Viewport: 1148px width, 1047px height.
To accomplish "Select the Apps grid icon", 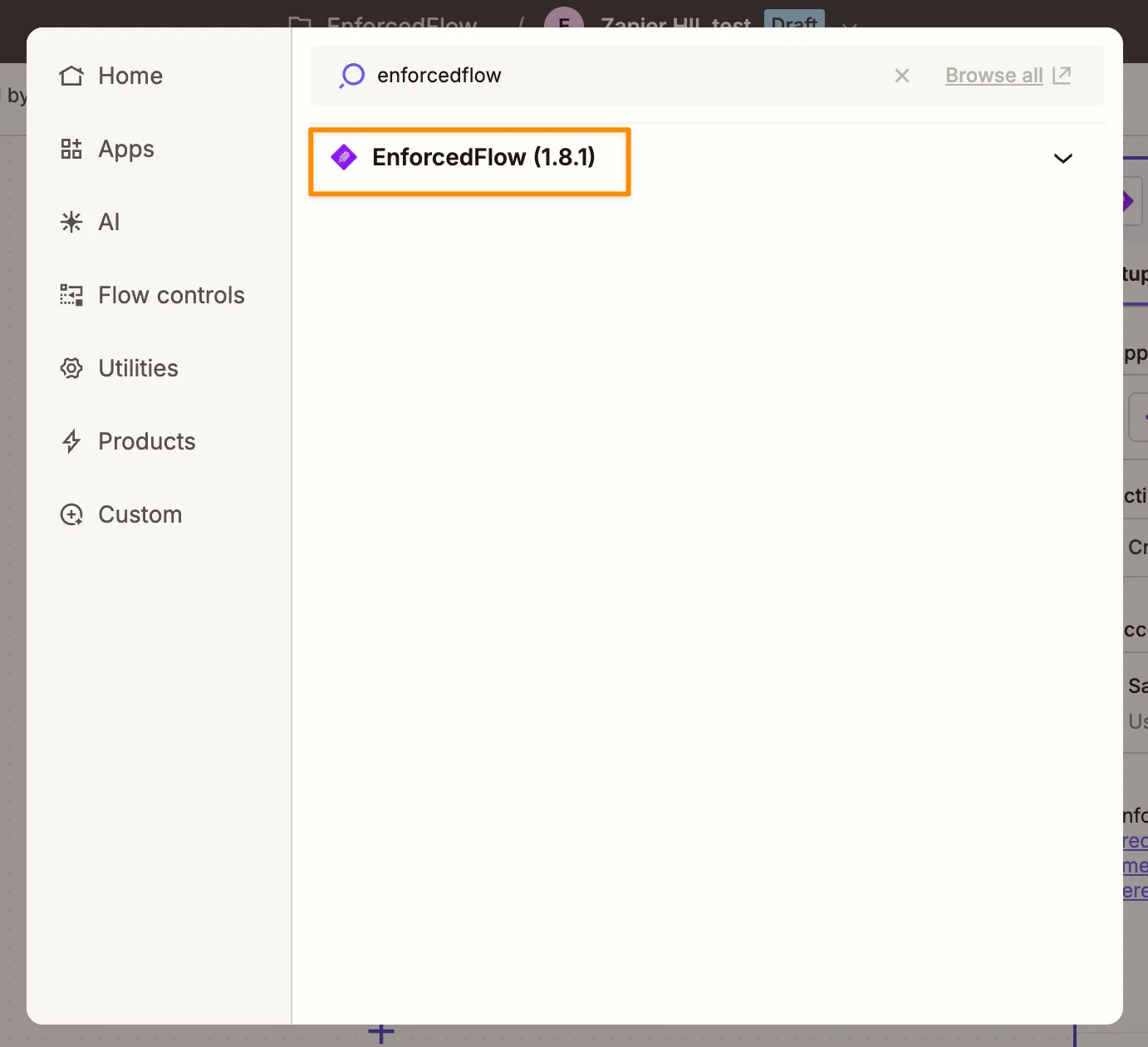I will click(x=71, y=149).
